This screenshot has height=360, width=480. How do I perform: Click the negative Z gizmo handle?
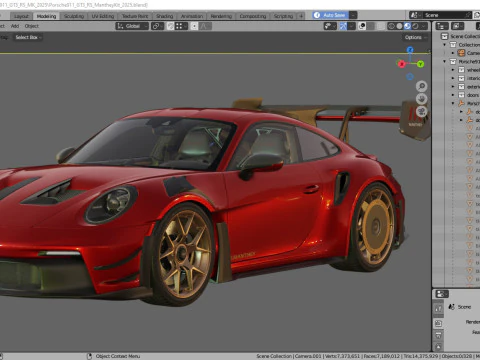click(410, 77)
